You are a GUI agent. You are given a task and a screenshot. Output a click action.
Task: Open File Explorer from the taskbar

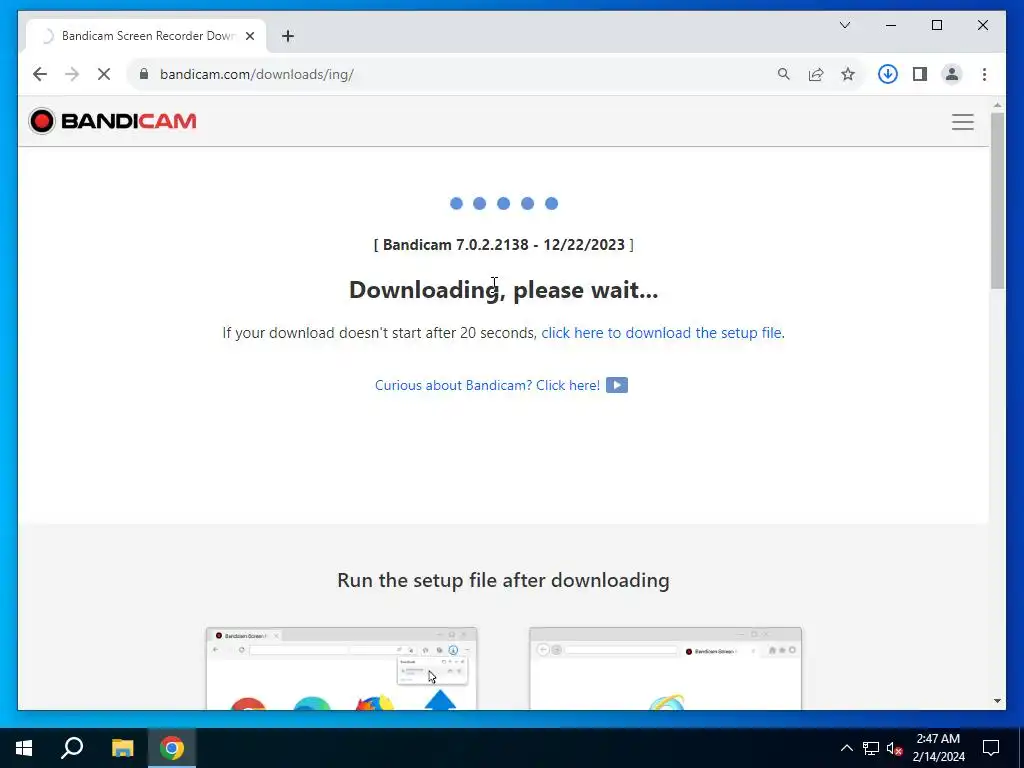(x=122, y=748)
